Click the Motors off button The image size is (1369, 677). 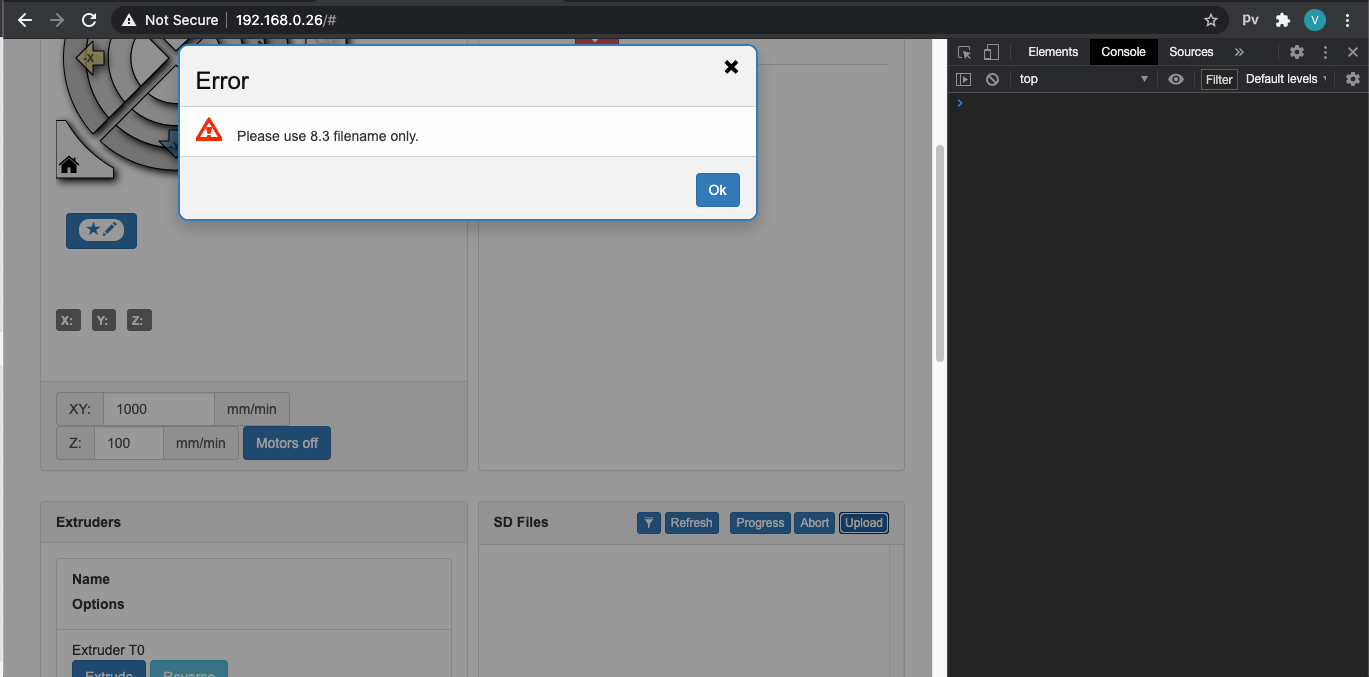click(x=287, y=442)
